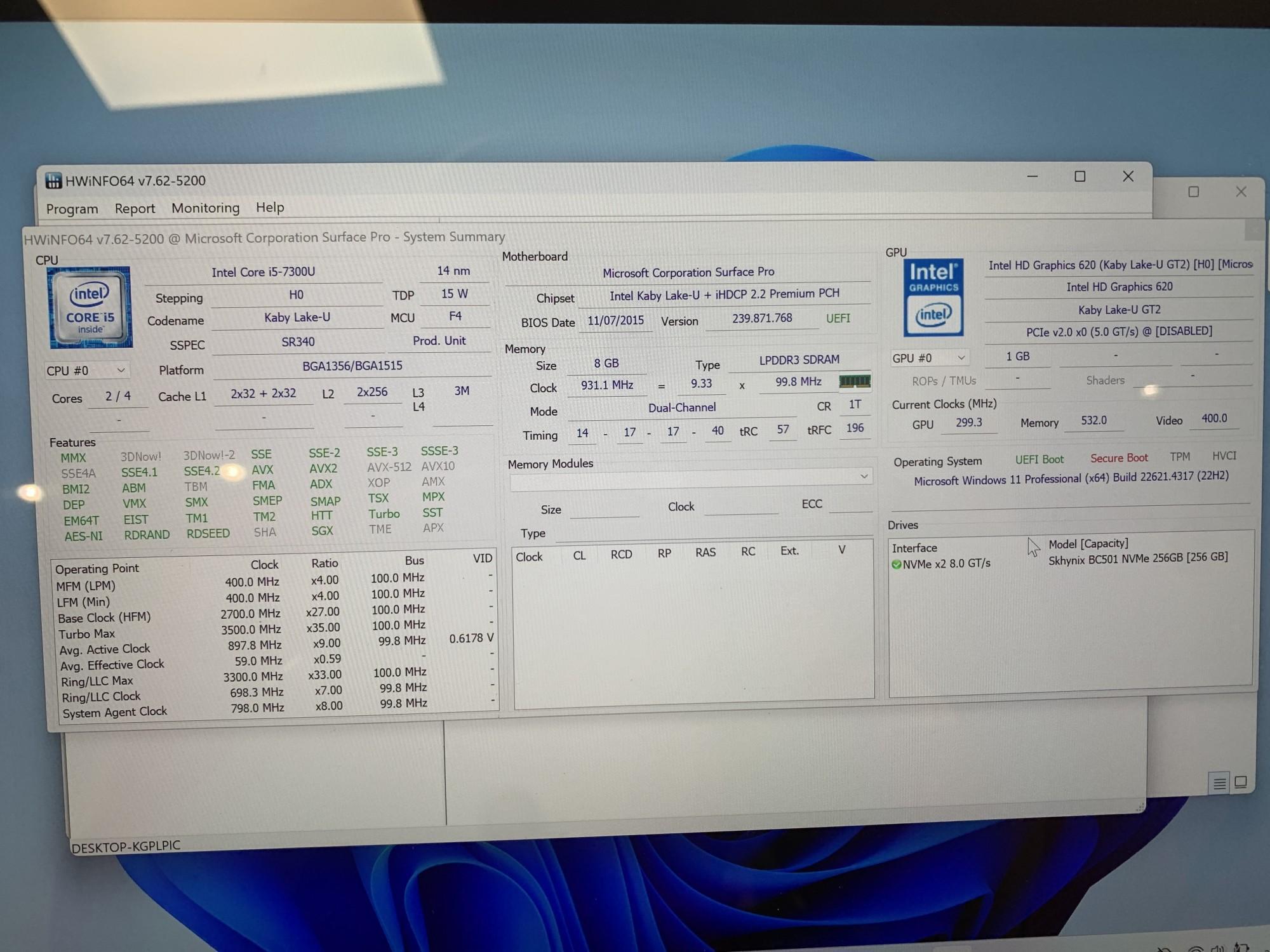Viewport: 1270px width, 952px height.
Task: Click the "System Agent Clock" operating point row
Action: [x=278, y=709]
